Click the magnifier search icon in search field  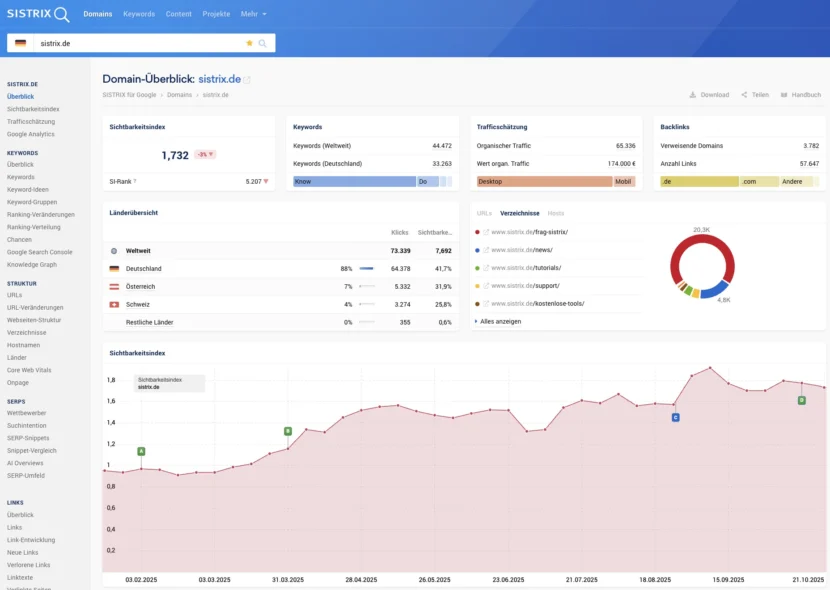click(263, 43)
